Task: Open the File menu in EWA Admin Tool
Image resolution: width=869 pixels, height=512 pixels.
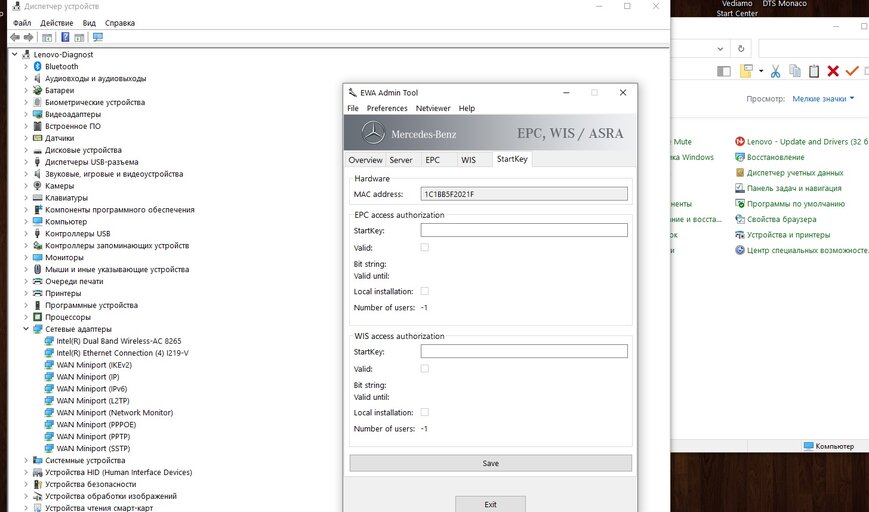Action: tap(353, 109)
